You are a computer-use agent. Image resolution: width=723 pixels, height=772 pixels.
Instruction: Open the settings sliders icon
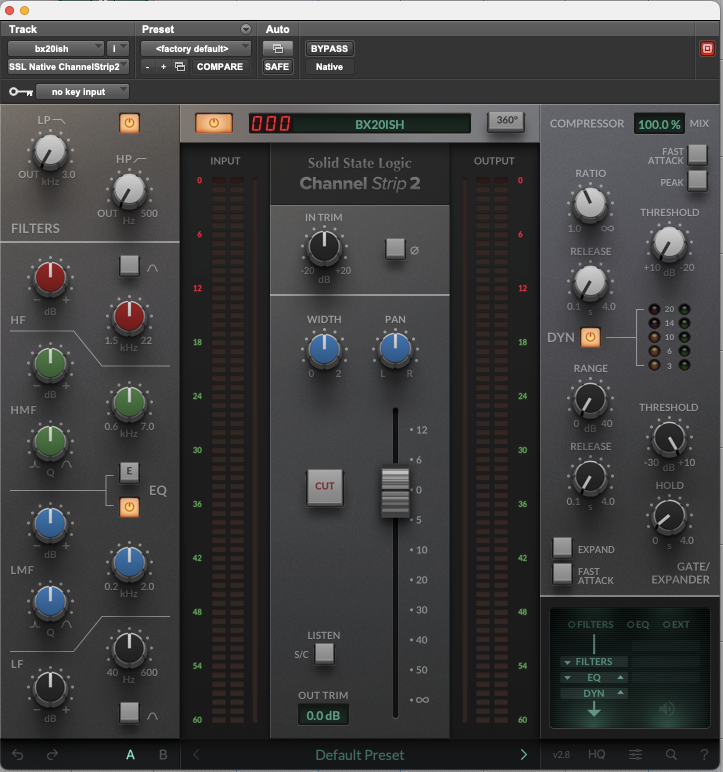click(x=635, y=754)
